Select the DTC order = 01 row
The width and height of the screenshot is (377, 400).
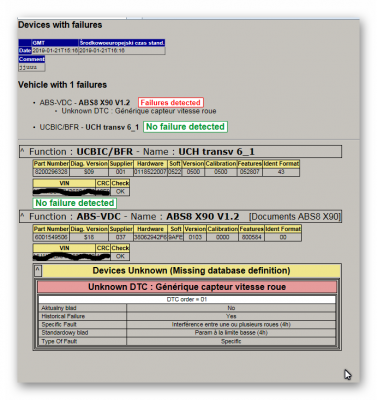coord(187,299)
